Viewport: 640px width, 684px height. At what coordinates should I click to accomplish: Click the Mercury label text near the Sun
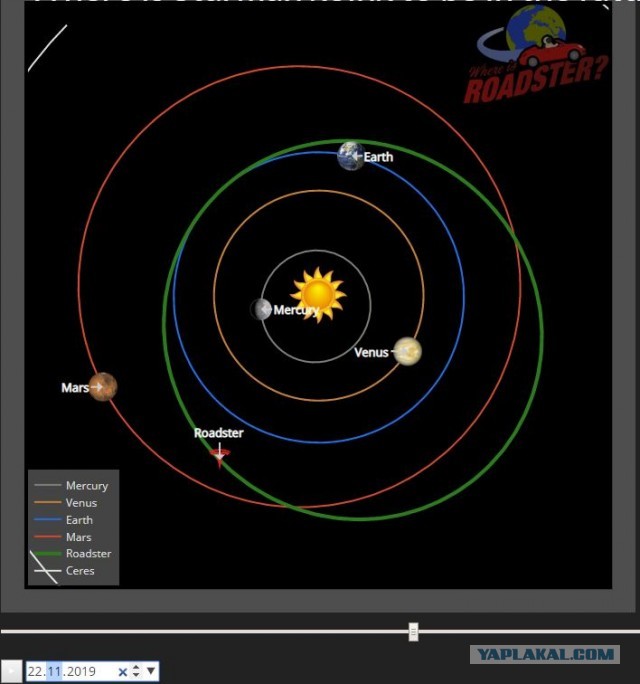296,310
